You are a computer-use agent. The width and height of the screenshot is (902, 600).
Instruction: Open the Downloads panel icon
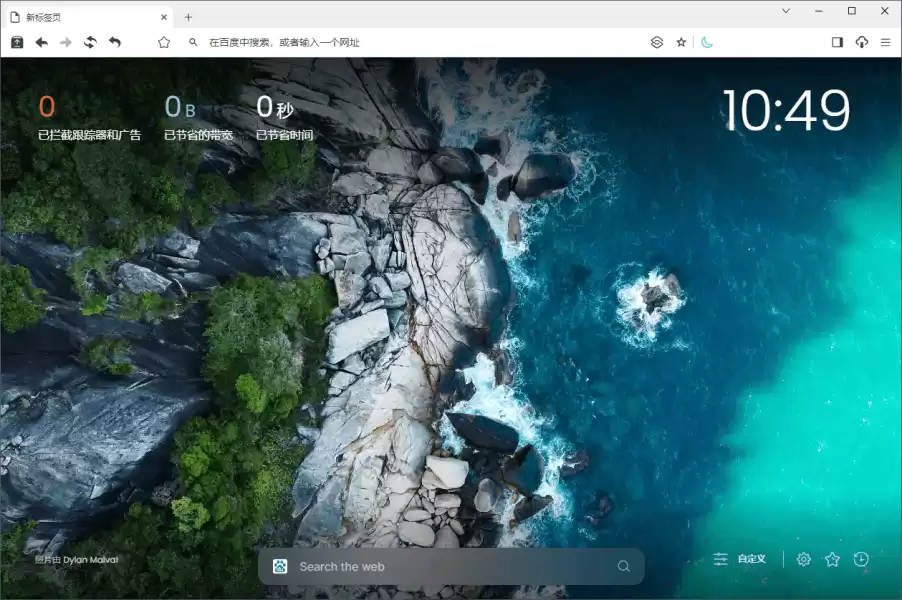tap(861, 42)
